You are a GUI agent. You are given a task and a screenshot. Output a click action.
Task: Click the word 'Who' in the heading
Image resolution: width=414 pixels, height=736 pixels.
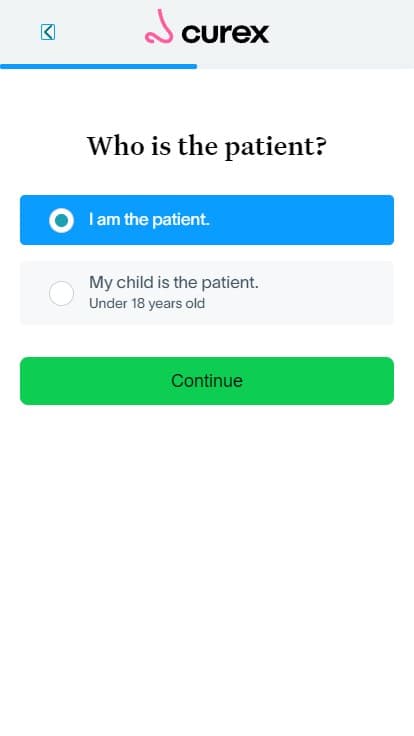click(116, 146)
